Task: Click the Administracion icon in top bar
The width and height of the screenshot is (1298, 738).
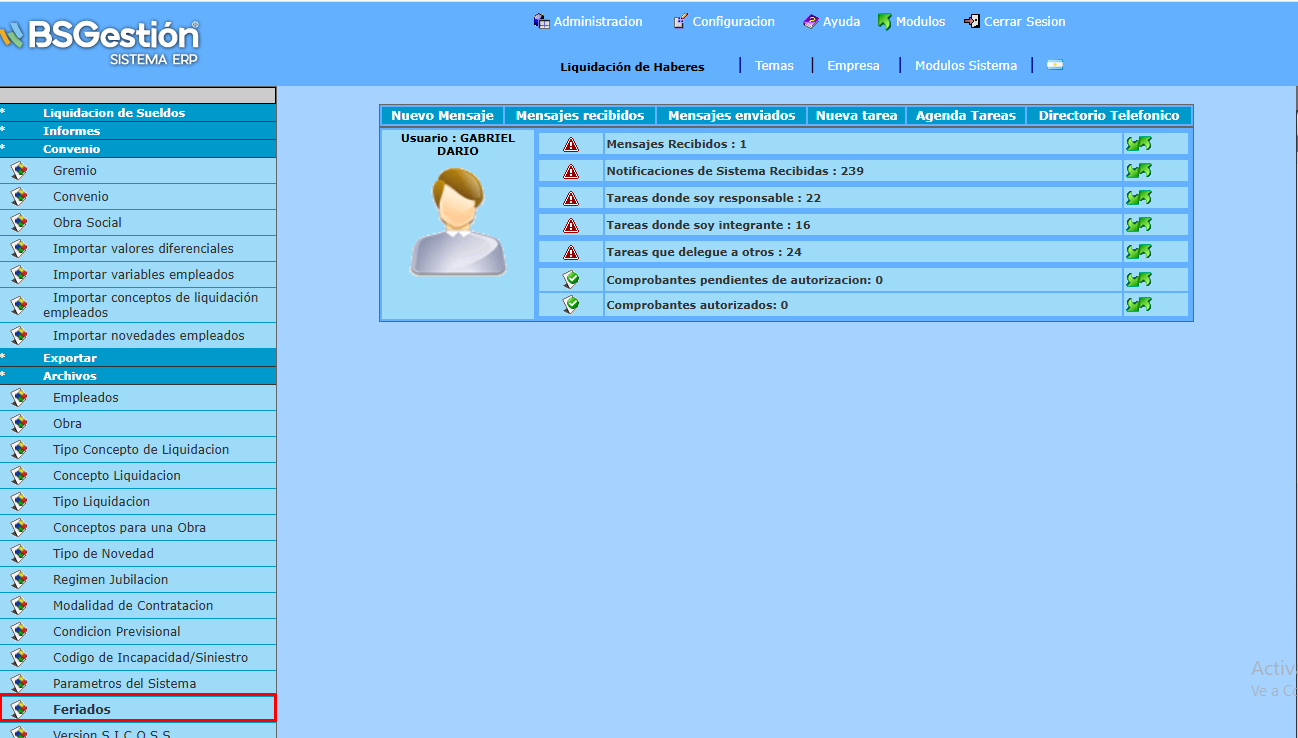Action: click(541, 21)
